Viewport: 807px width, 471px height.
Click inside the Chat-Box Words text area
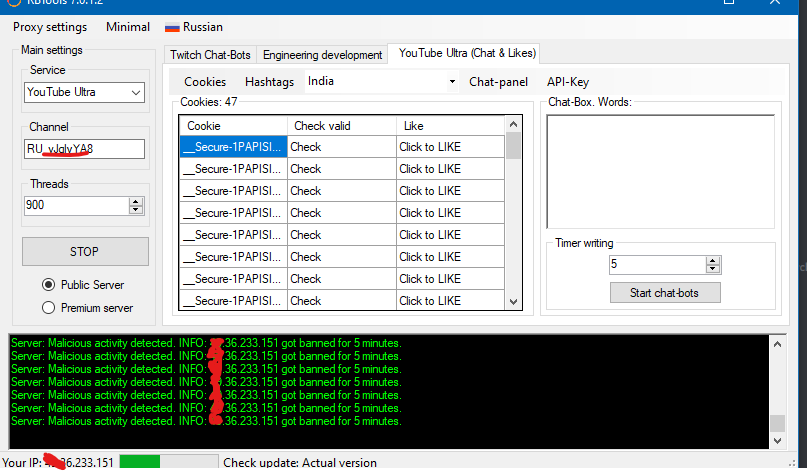tap(660, 171)
